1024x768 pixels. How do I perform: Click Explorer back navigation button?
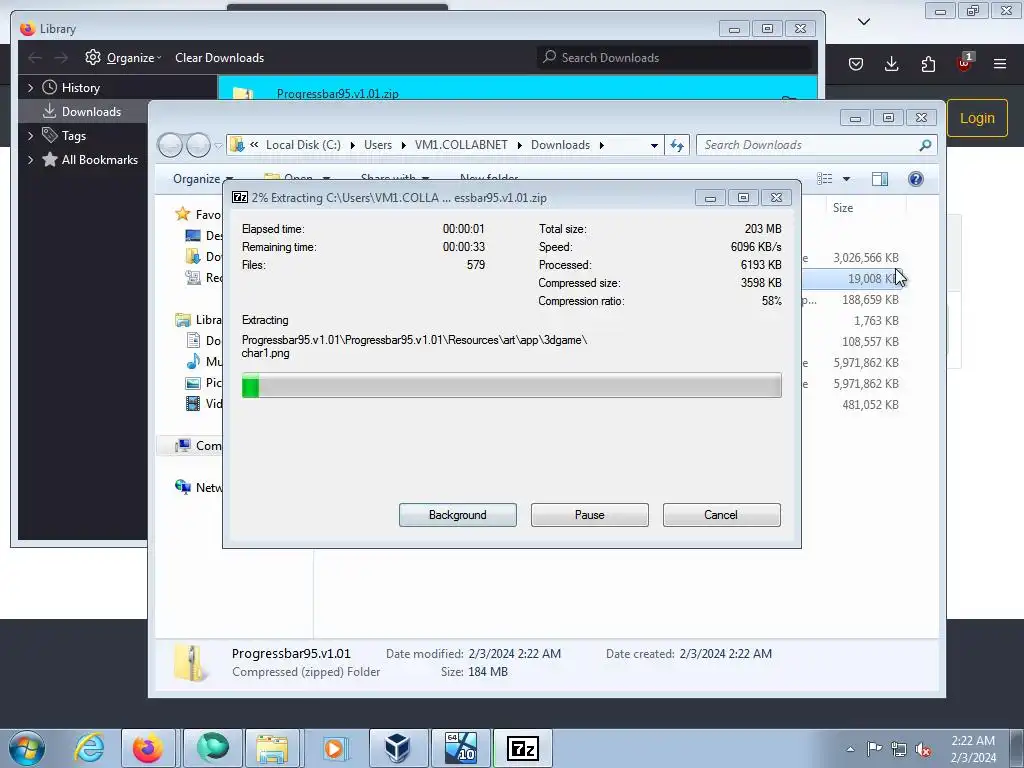pos(170,145)
